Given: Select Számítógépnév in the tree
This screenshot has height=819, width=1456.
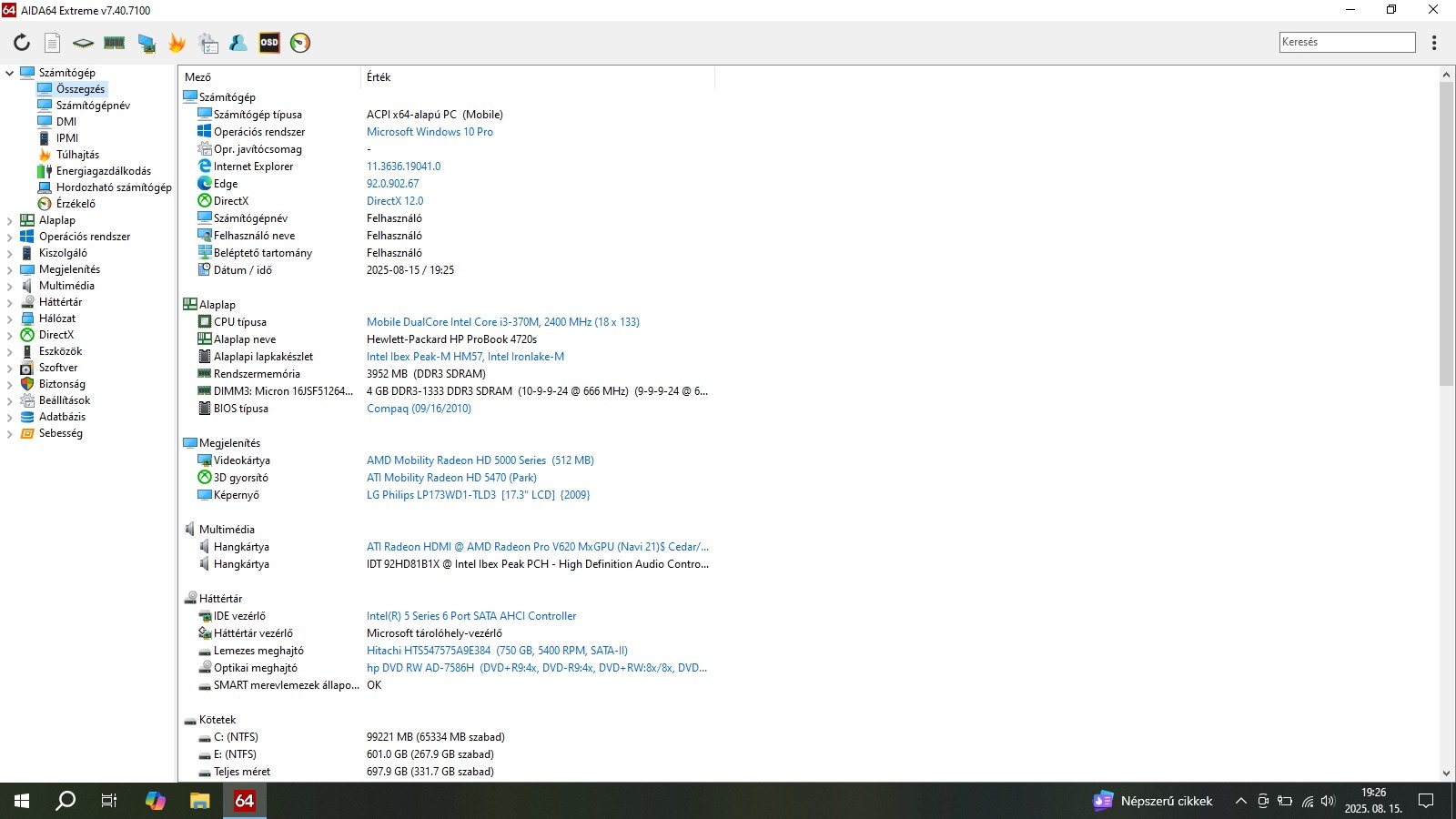Looking at the screenshot, I should [x=93, y=106].
